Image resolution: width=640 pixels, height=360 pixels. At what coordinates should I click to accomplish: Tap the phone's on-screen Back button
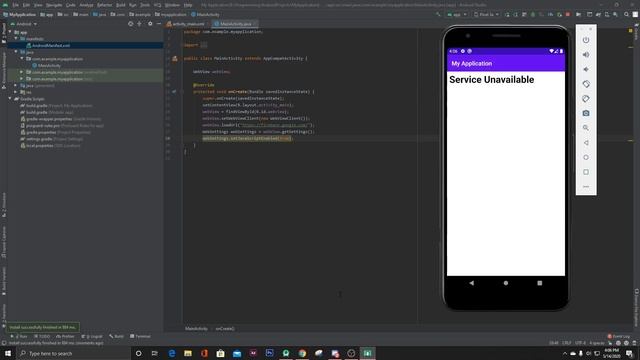point(471,283)
